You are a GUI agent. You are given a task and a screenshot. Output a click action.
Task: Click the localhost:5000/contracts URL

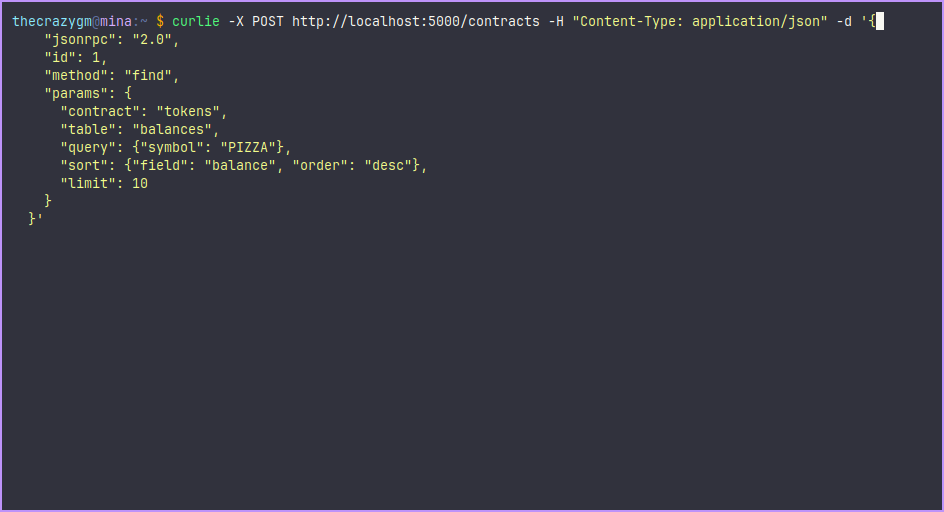coord(415,21)
